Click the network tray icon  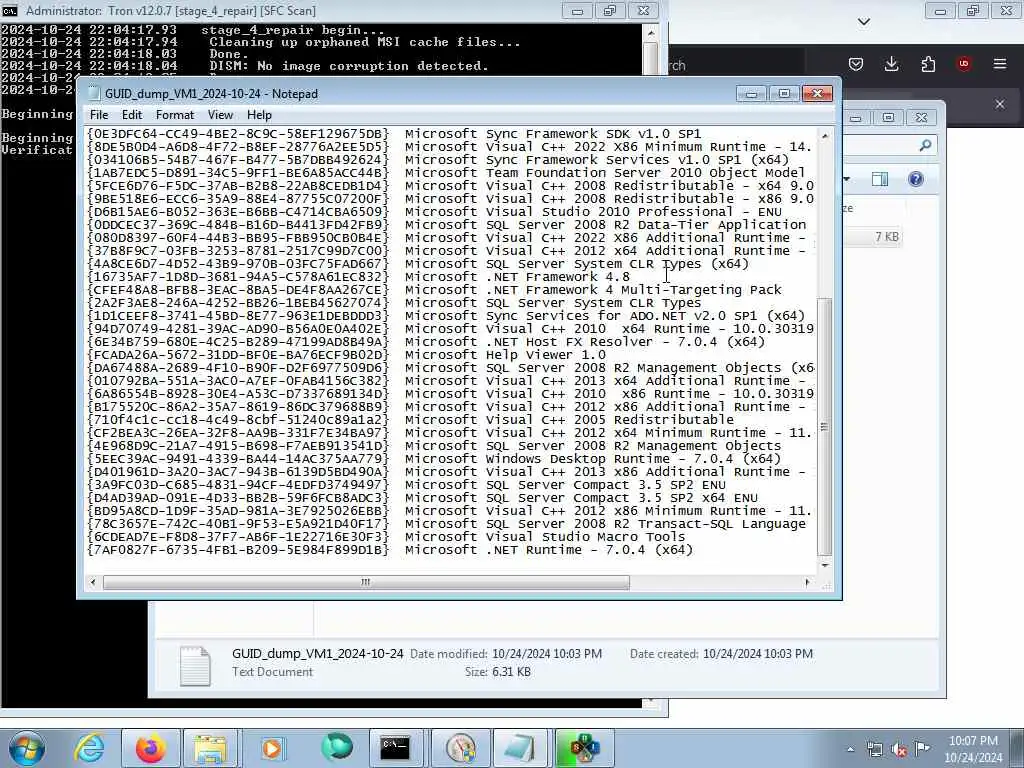[874, 749]
